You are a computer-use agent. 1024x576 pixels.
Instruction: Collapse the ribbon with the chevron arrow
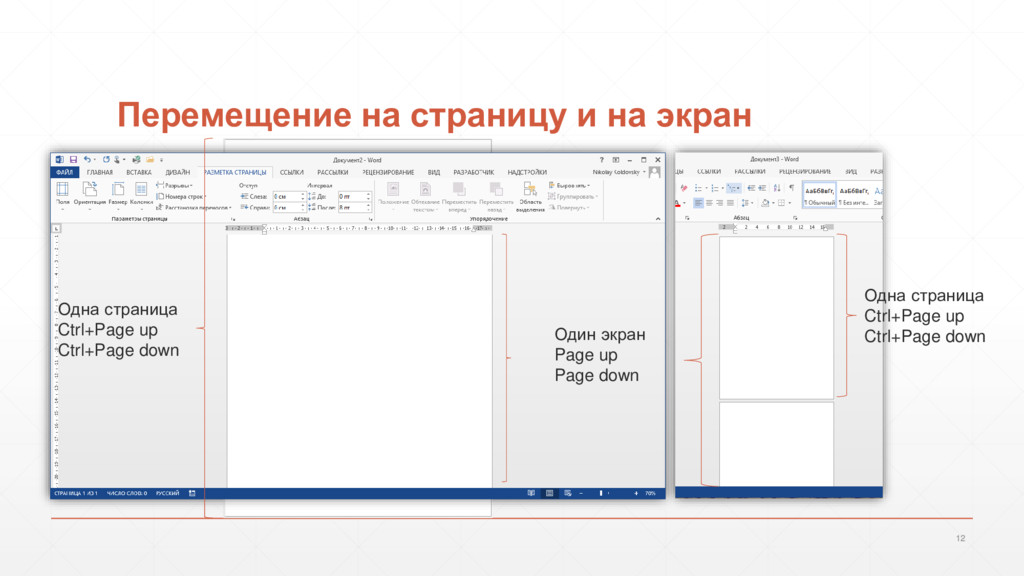pyautogui.click(x=658, y=219)
